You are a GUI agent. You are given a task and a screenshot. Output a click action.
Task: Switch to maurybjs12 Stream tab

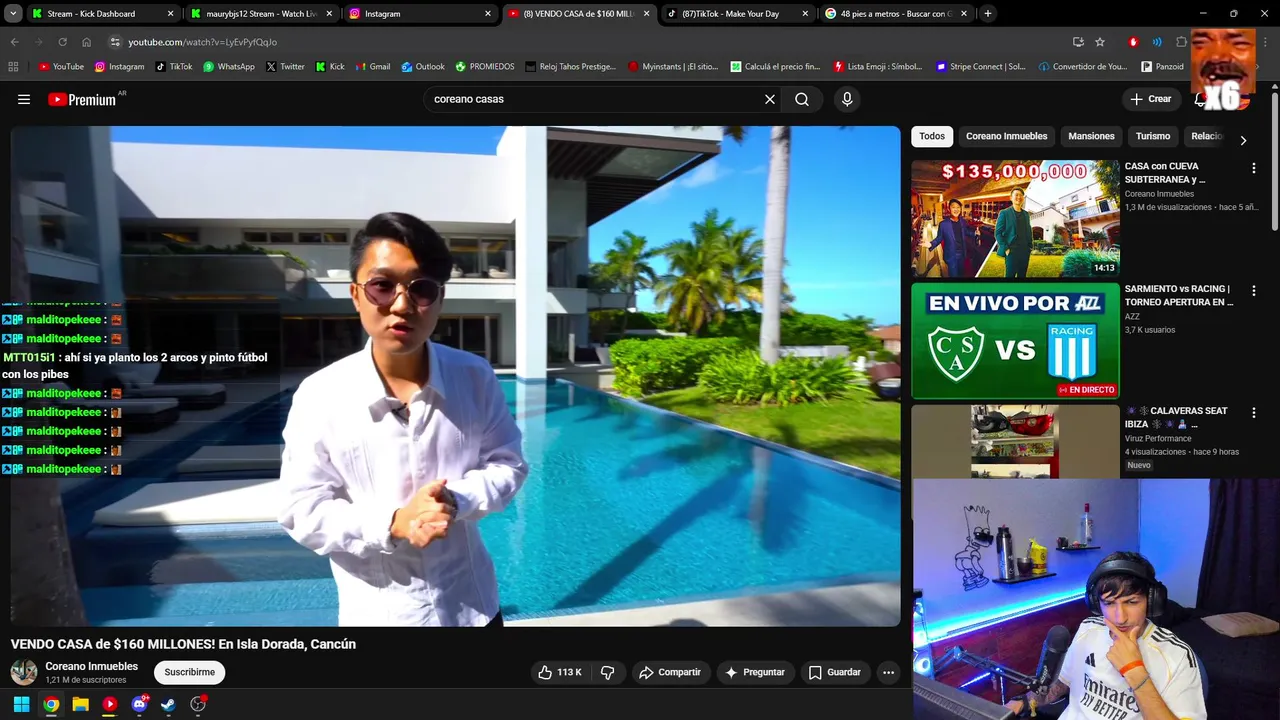click(262, 14)
